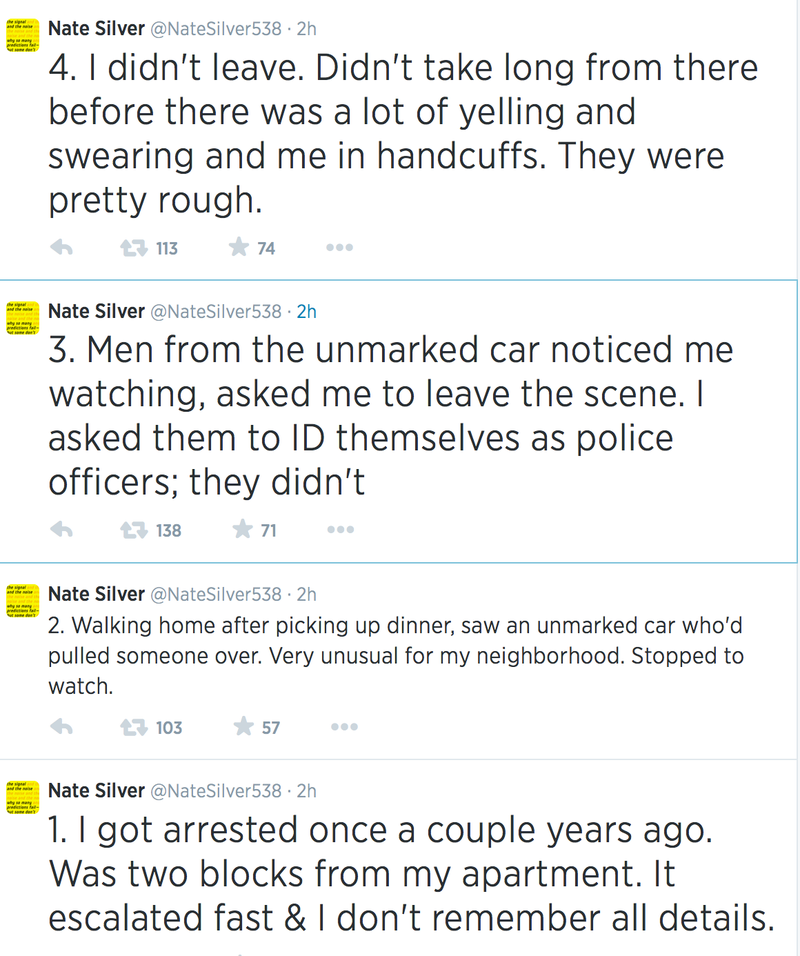Open more options on tweet 2
The image size is (800, 956).
pos(345,727)
